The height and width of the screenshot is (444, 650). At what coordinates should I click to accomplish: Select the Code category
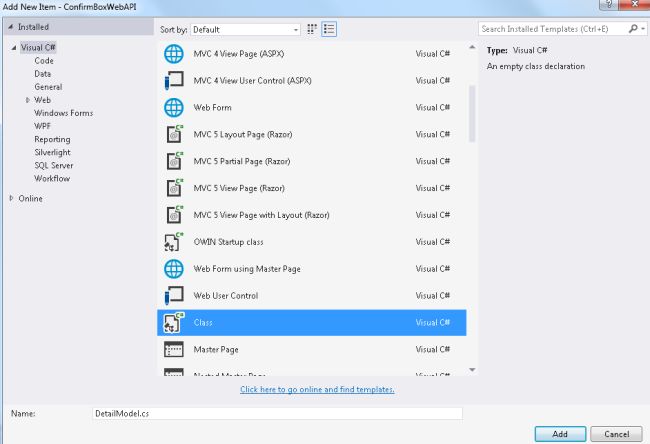pyautogui.click(x=44, y=61)
